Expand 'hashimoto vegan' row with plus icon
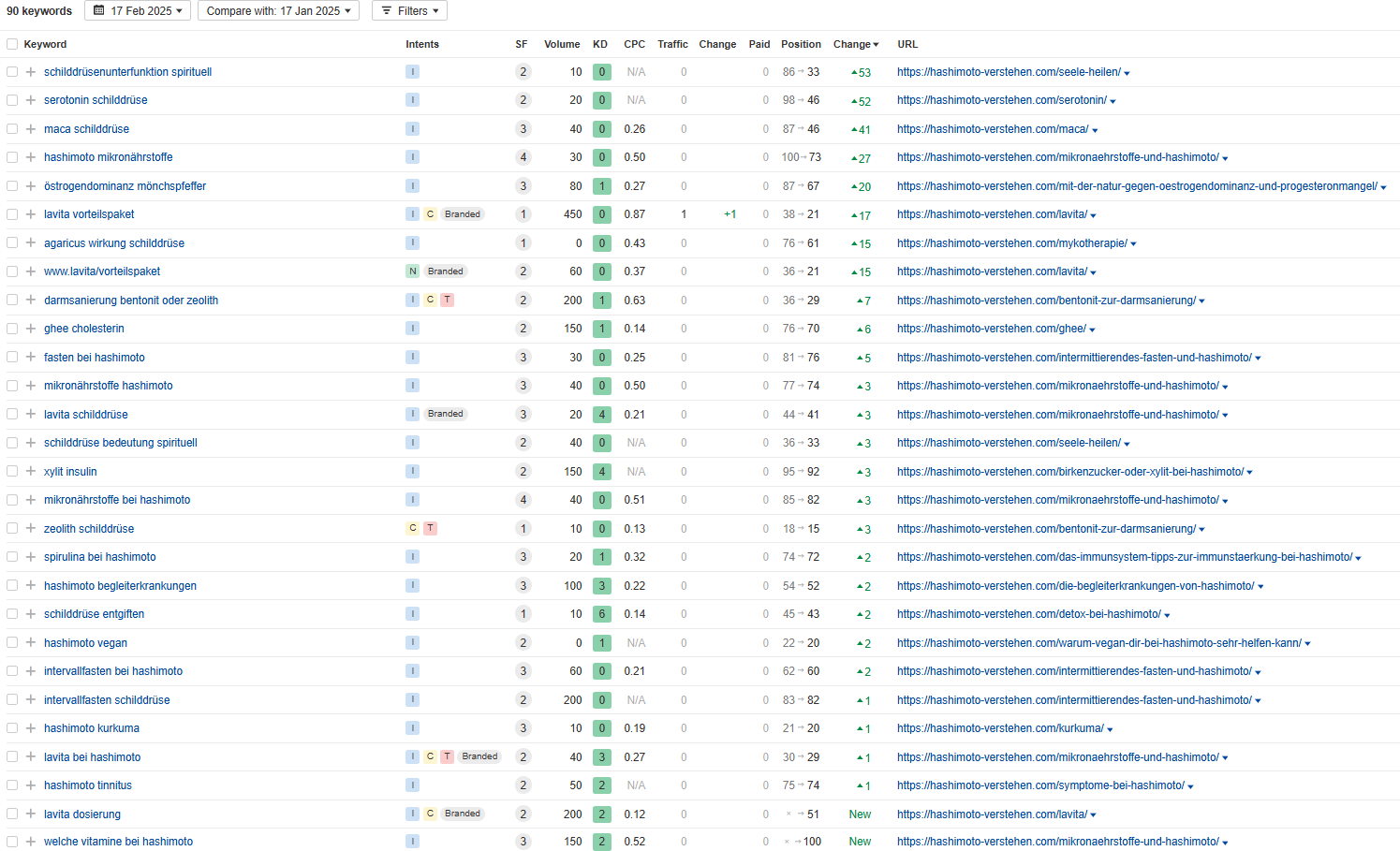The width and height of the screenshot is (1400, 851). click(31, 643)
